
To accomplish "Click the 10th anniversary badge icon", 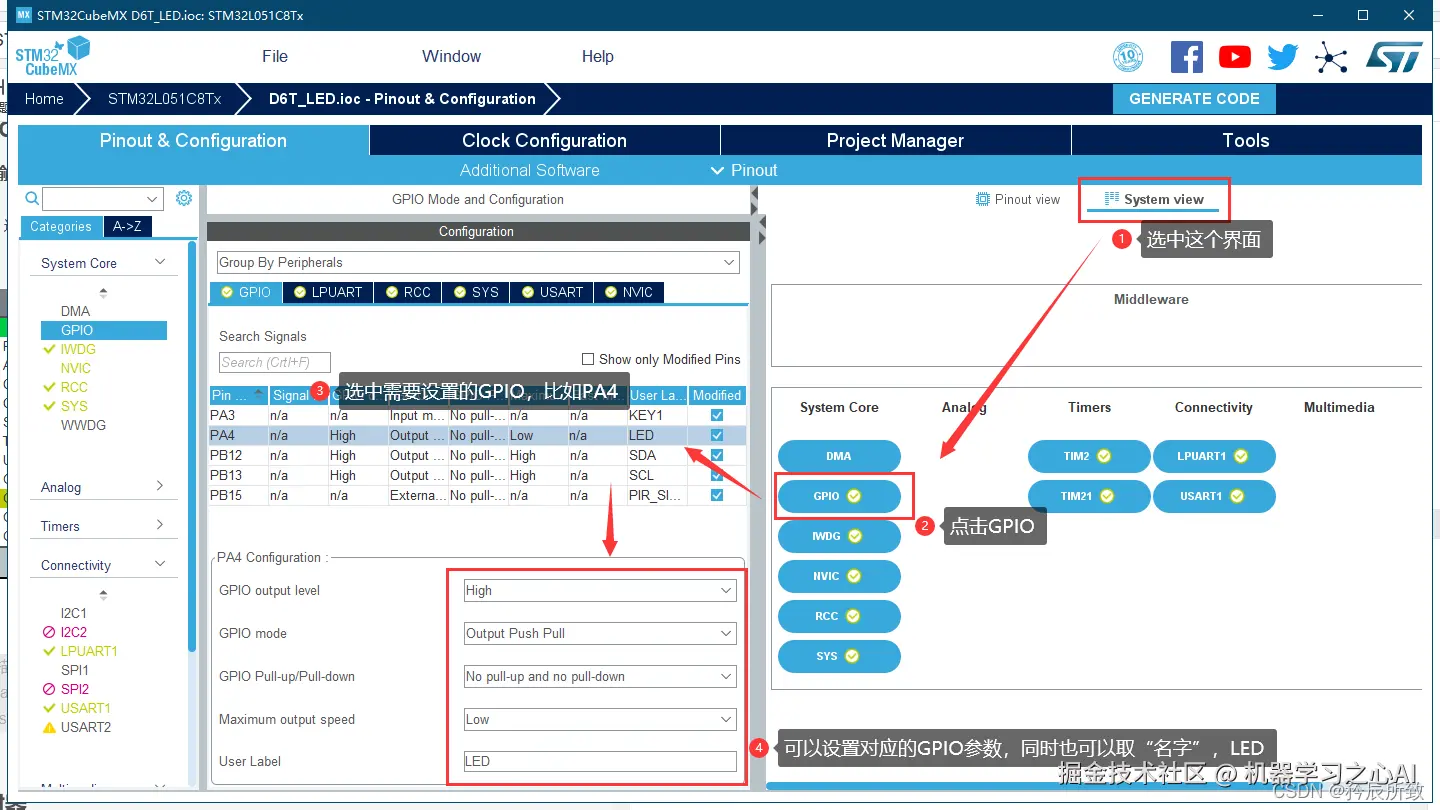I will [1128, 57].
